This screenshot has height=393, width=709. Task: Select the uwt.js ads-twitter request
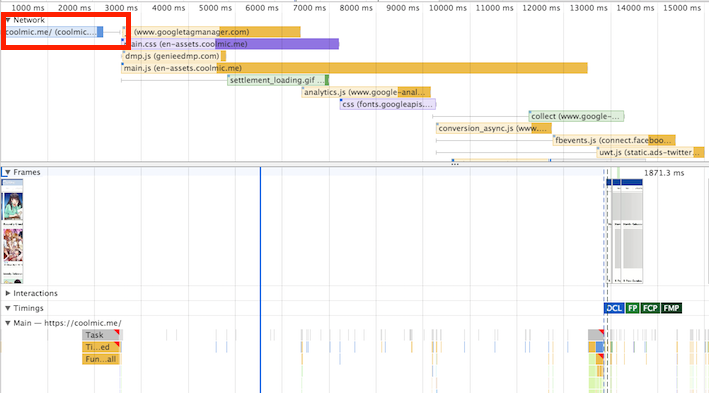651,152
